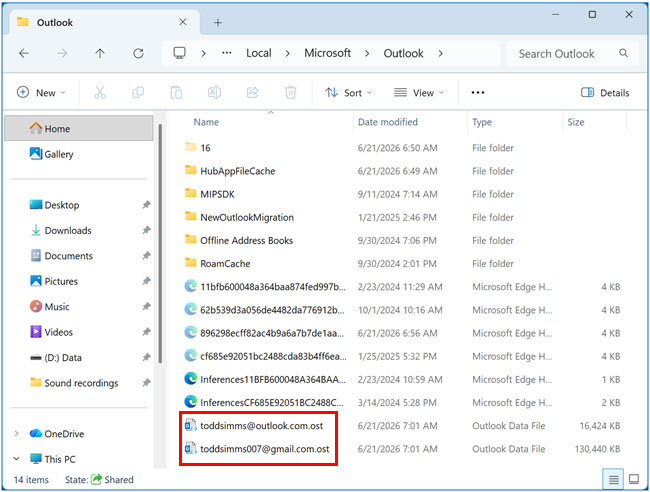Click the Gallery icon in sidebar

click(36, 154)
